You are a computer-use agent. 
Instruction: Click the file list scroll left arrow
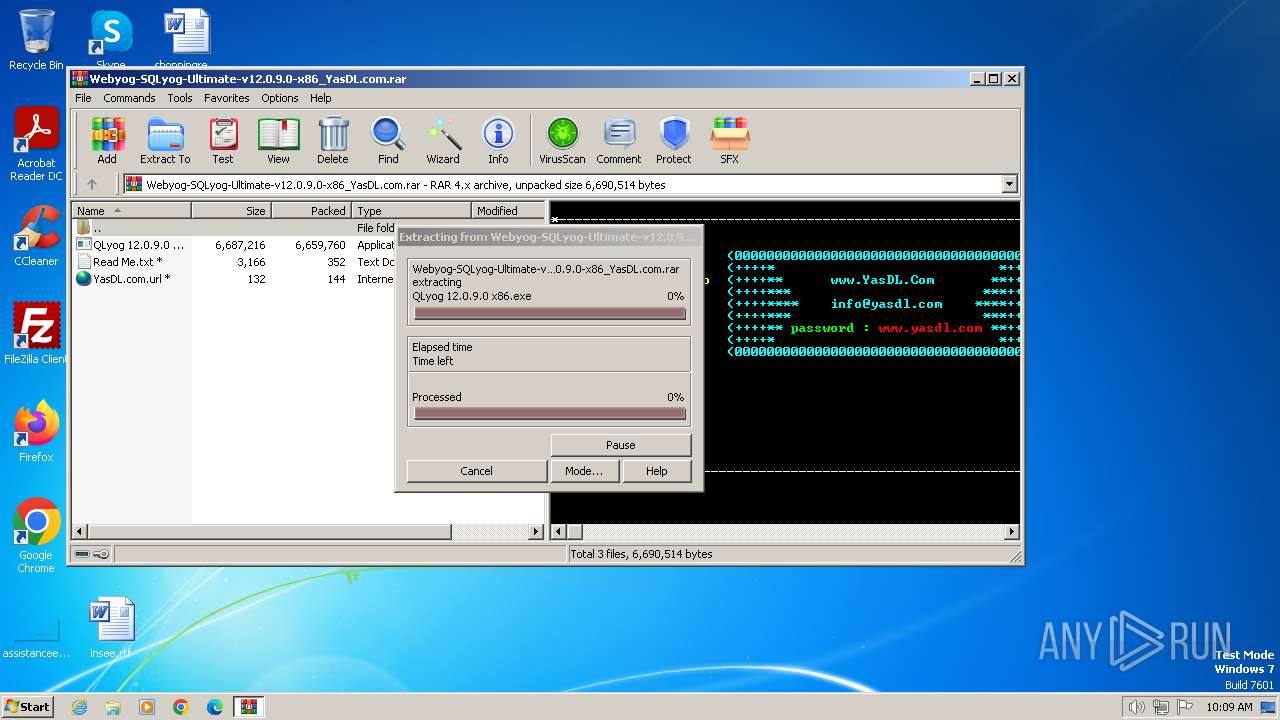coord(80,532)
